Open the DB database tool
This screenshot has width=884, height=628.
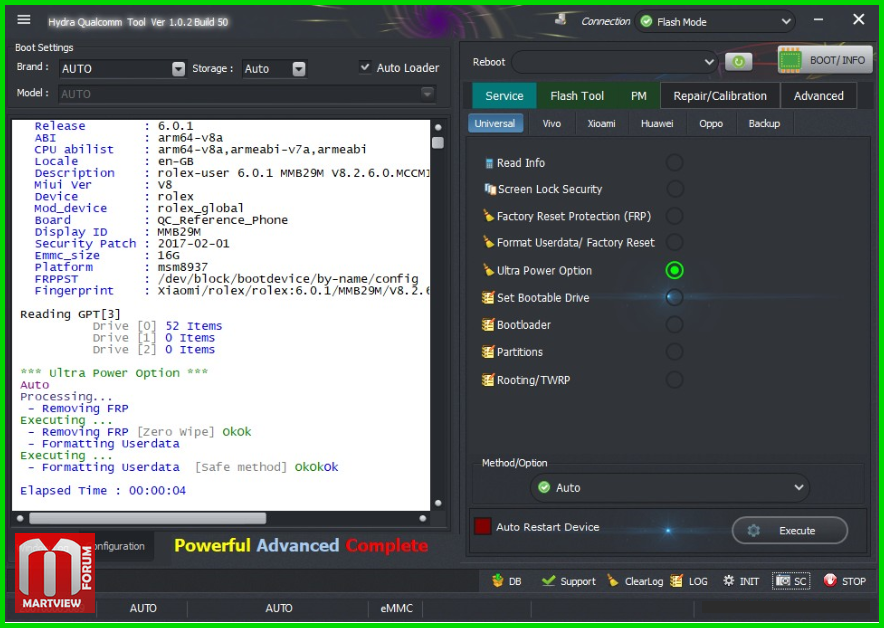(x=507, y=581)
